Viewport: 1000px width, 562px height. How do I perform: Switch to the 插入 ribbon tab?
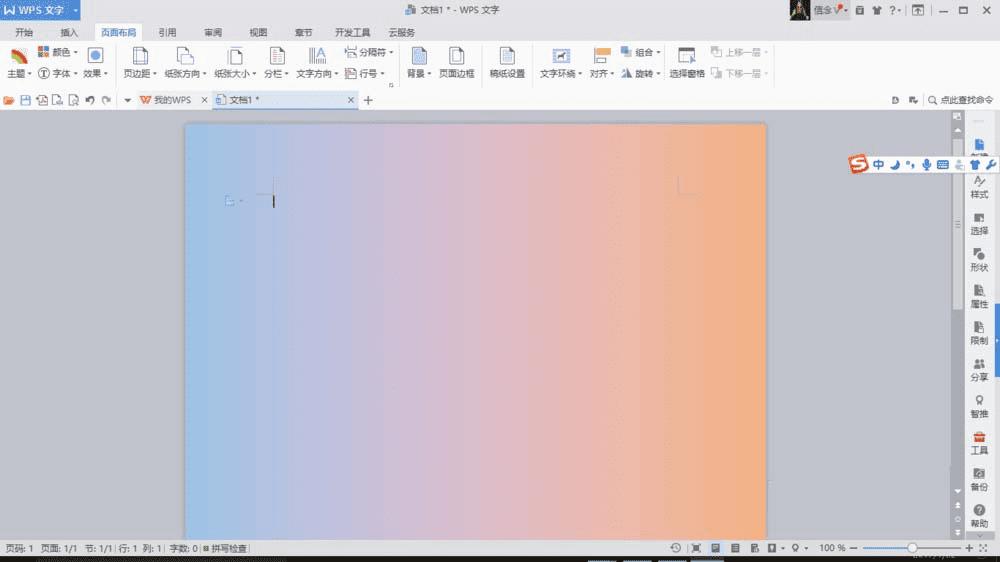(69, 33)
